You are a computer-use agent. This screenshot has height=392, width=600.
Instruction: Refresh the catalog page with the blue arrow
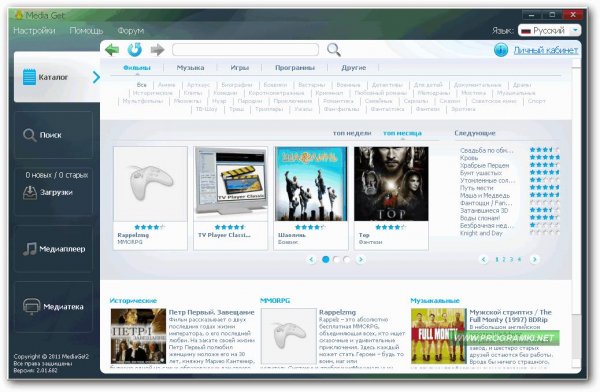coord(134,49)
